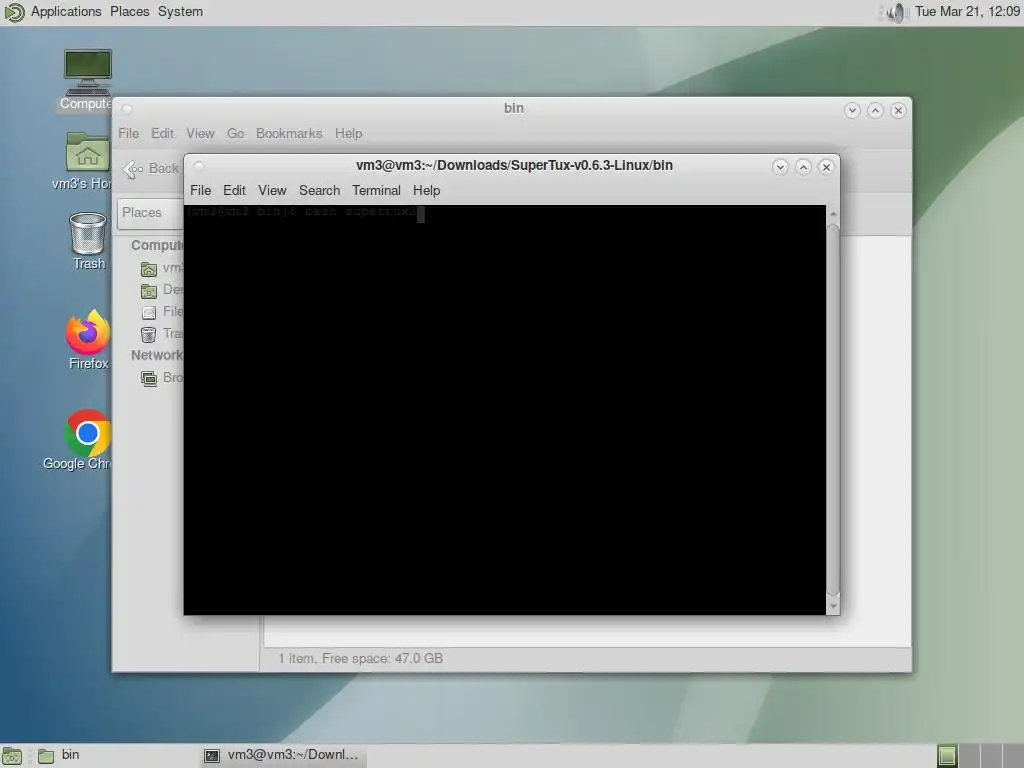Maximize the bin file manager window
The width and height of the screenshot is (1024, 768).
coord(875,110)
